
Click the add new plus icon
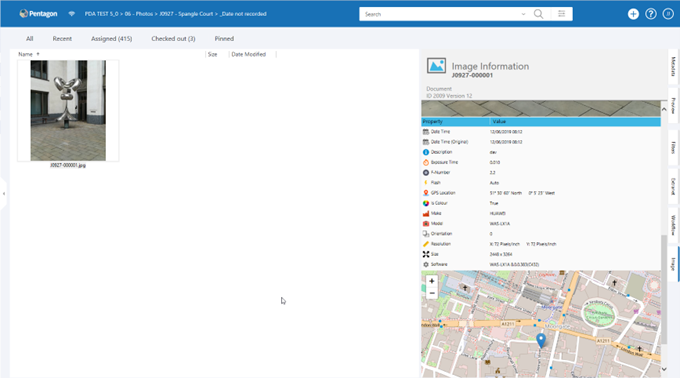633,14
